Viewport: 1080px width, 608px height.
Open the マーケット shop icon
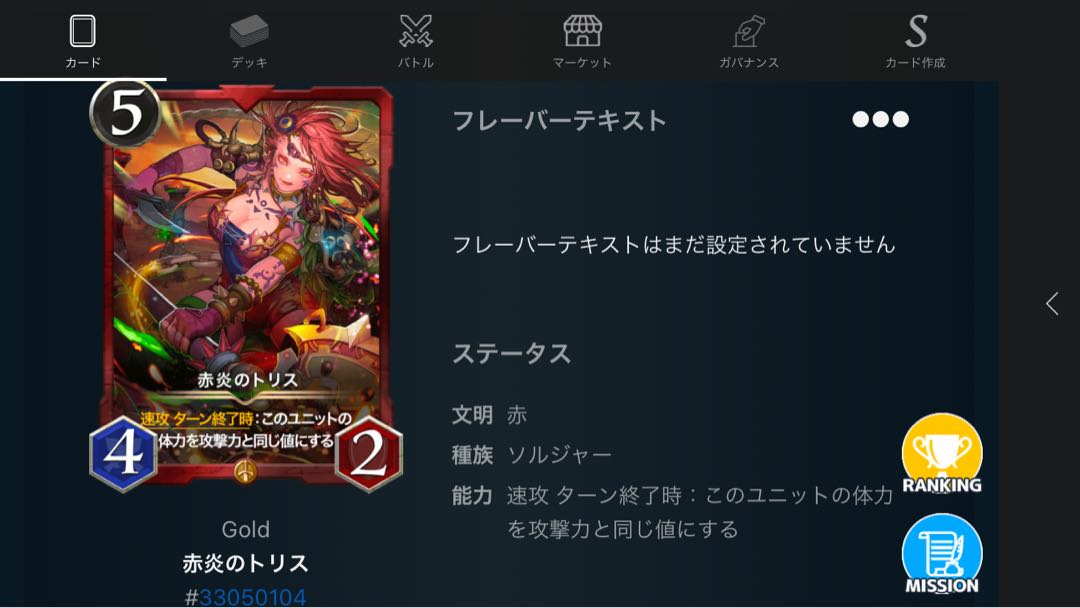(583, 31)
